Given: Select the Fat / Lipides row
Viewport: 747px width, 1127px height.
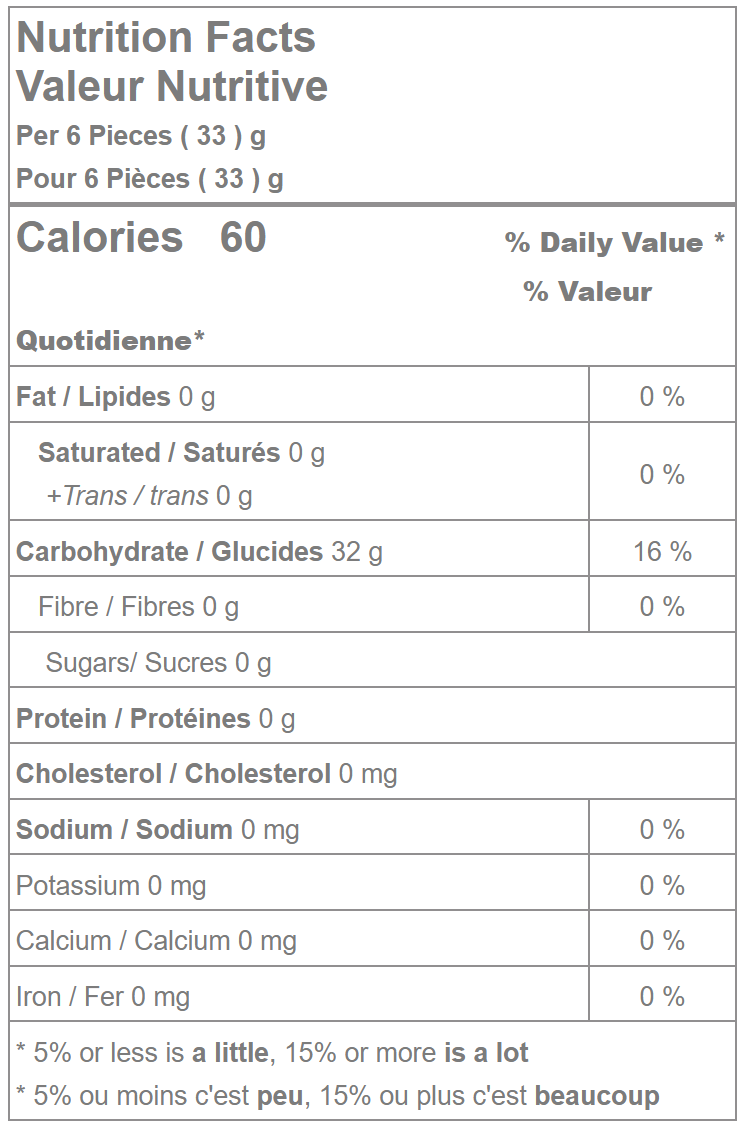Looking at the screenshot, I should pos(116,397).
